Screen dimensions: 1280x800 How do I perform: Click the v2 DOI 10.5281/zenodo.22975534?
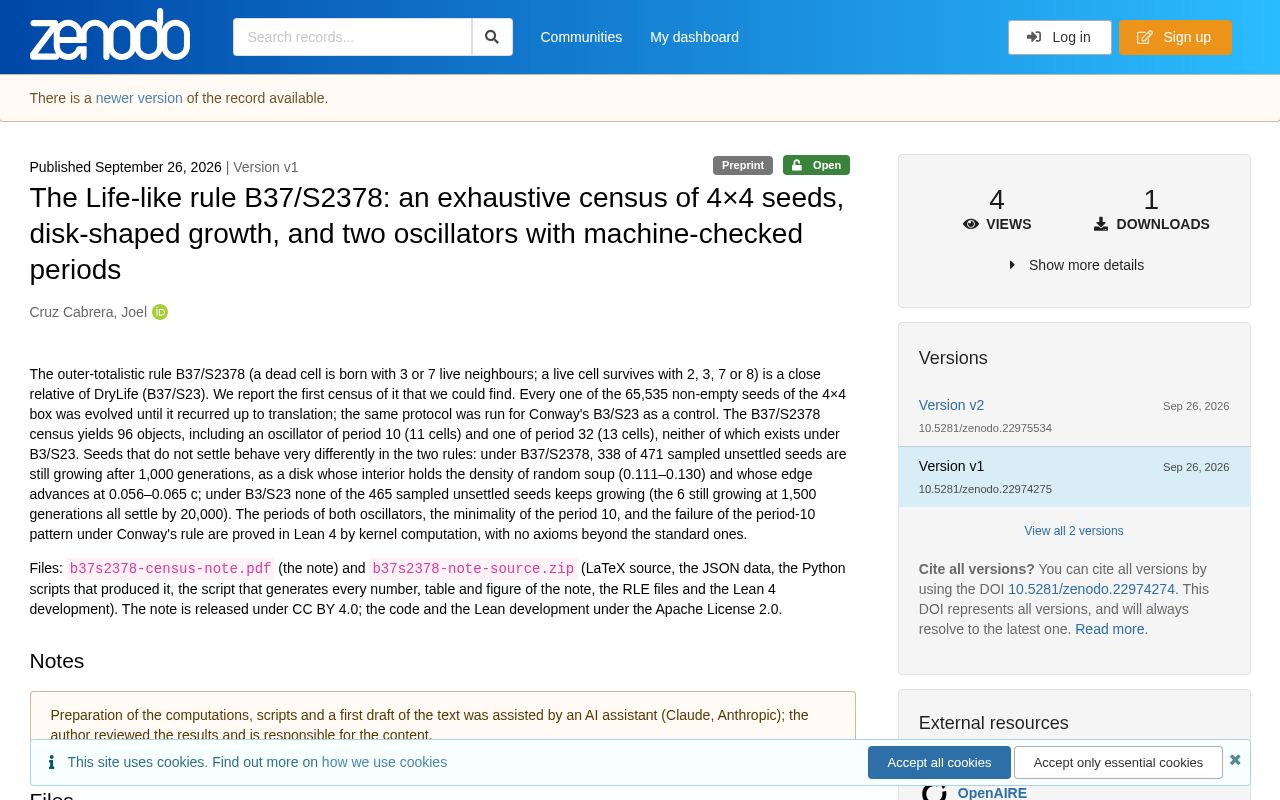pyautogui.click(x=985, y=428)
